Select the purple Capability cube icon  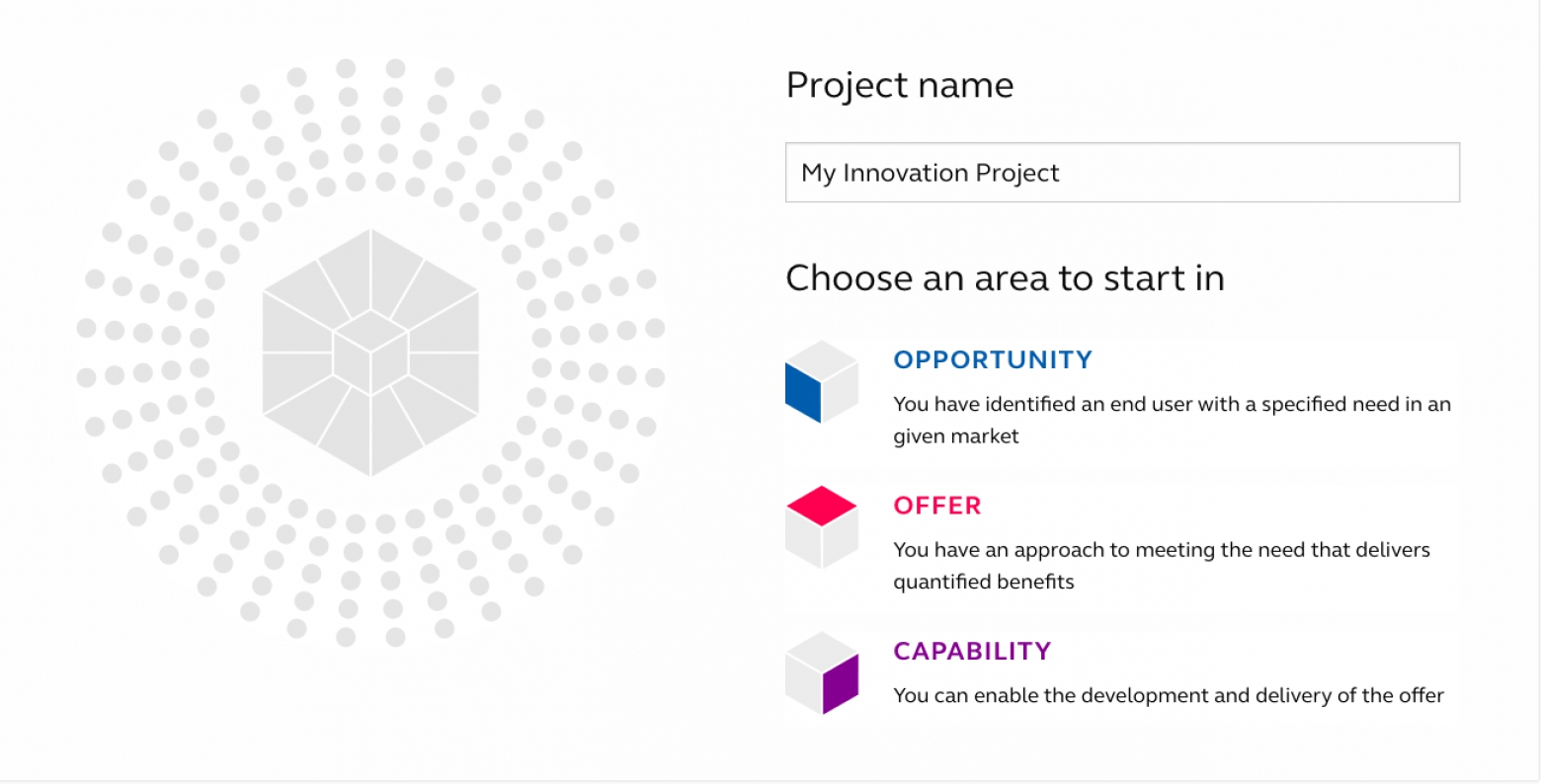pos(822,673)
